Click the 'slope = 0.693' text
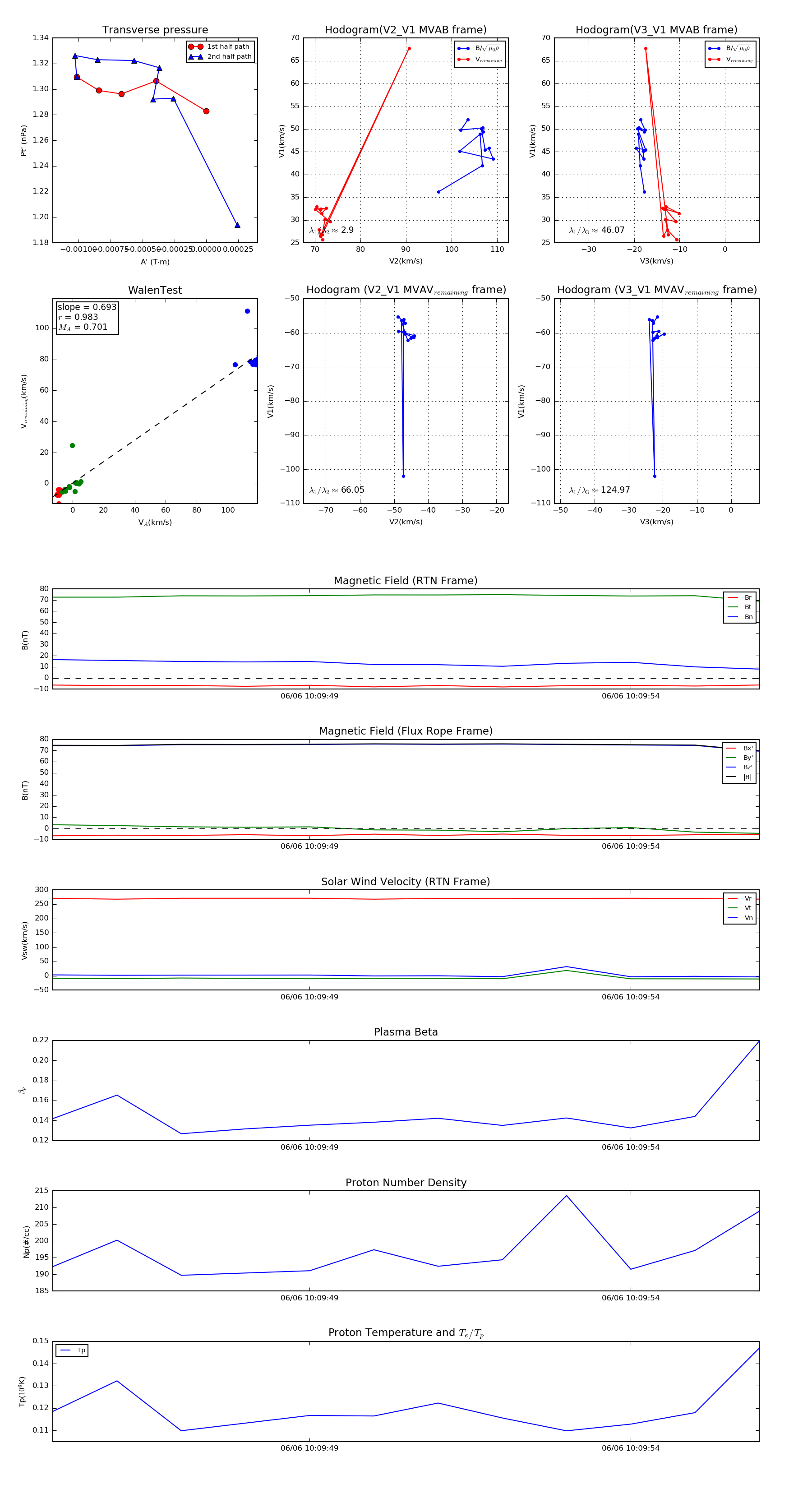 (x=87, y=307)
